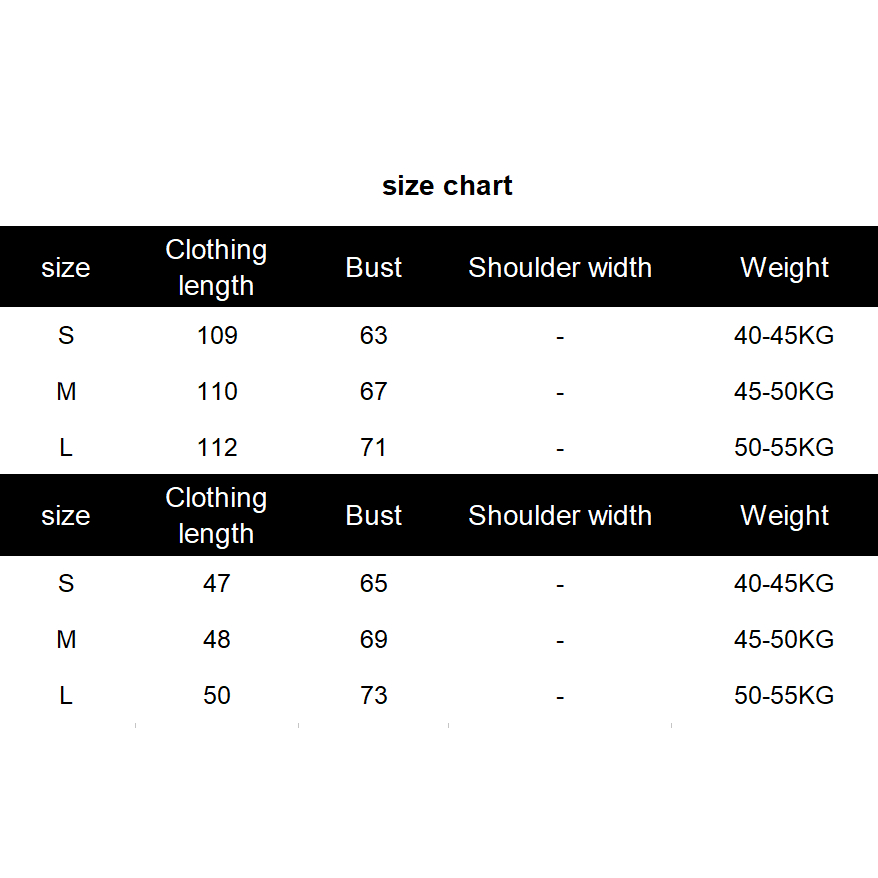Screen dimensions: 878x878
Task: Click the bust value 71
Action: coord(373,447)
